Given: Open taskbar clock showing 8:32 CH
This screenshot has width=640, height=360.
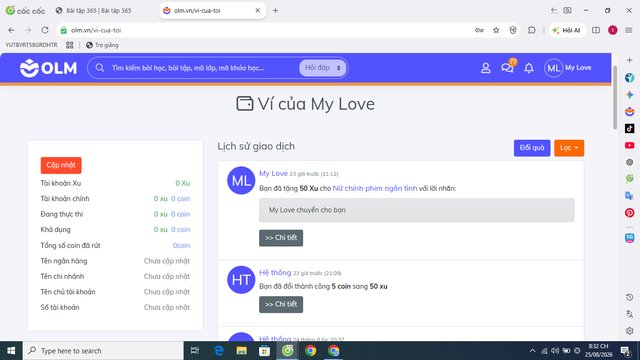Looking at the screenshot, I should pyautogui.click(x=598, y=351).
